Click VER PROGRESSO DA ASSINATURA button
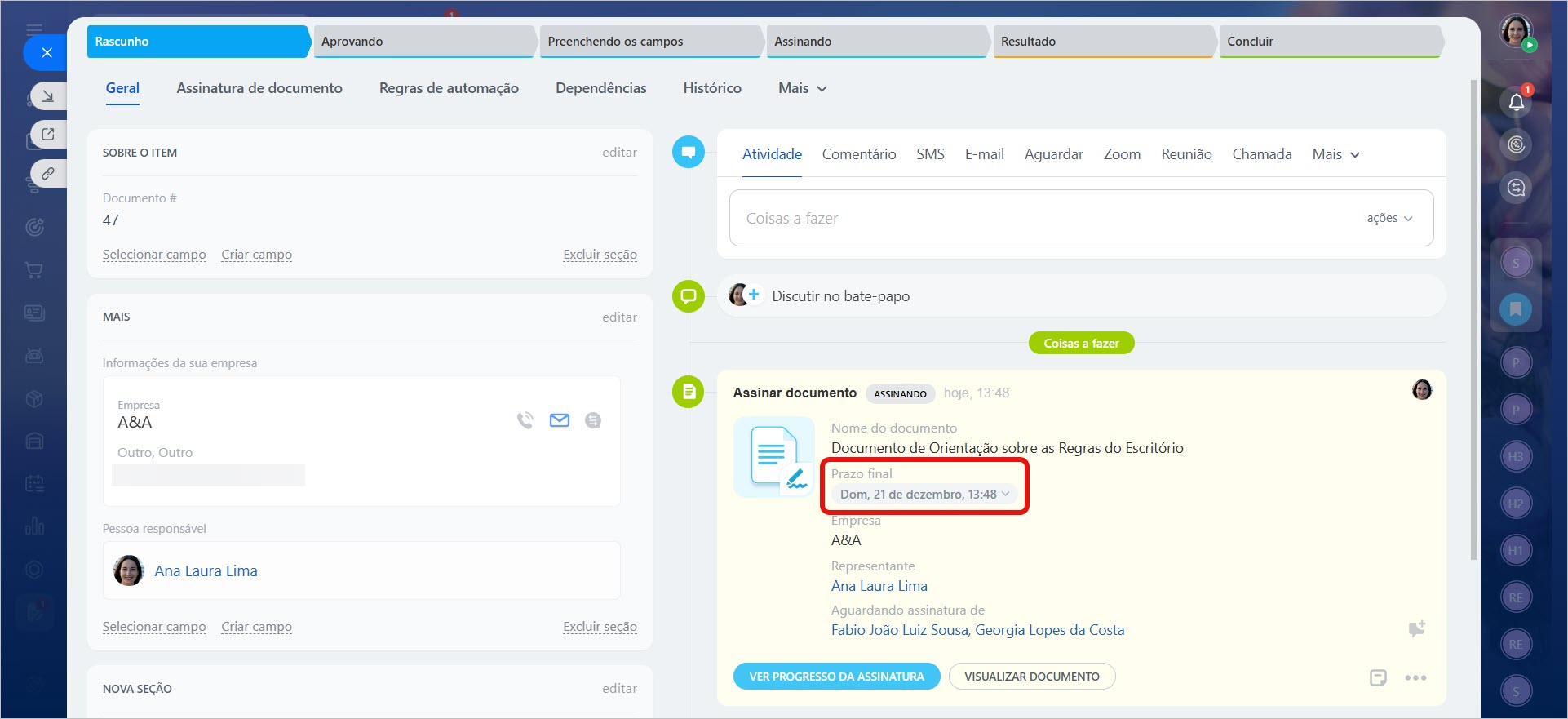 coord(836,677)
